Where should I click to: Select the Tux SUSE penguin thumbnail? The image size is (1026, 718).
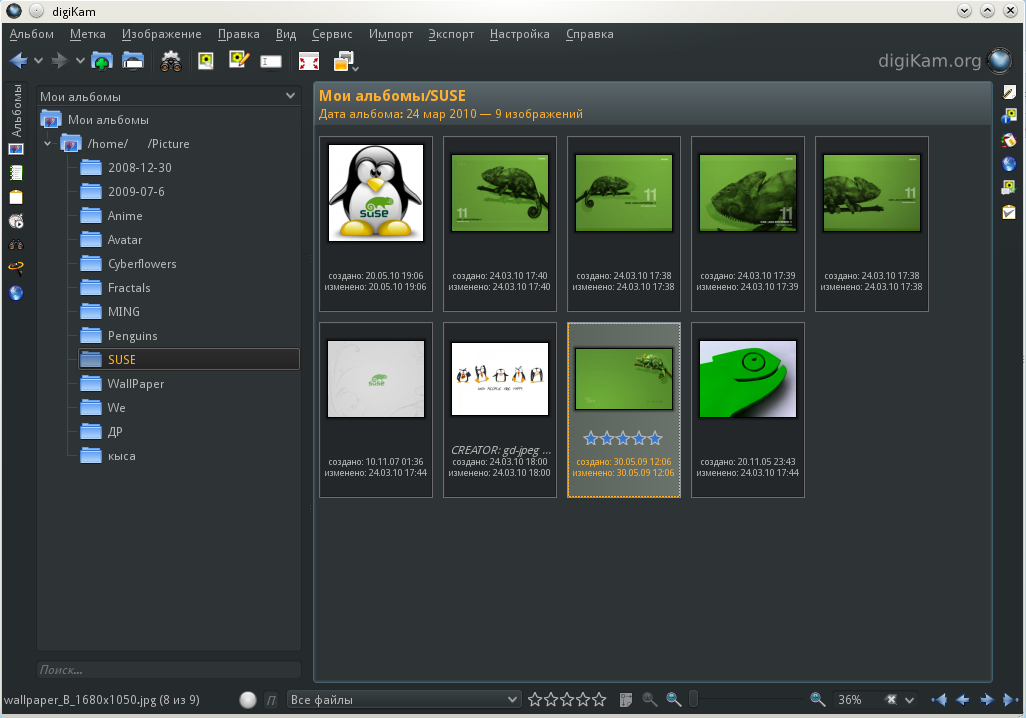[x=376, y=193]
